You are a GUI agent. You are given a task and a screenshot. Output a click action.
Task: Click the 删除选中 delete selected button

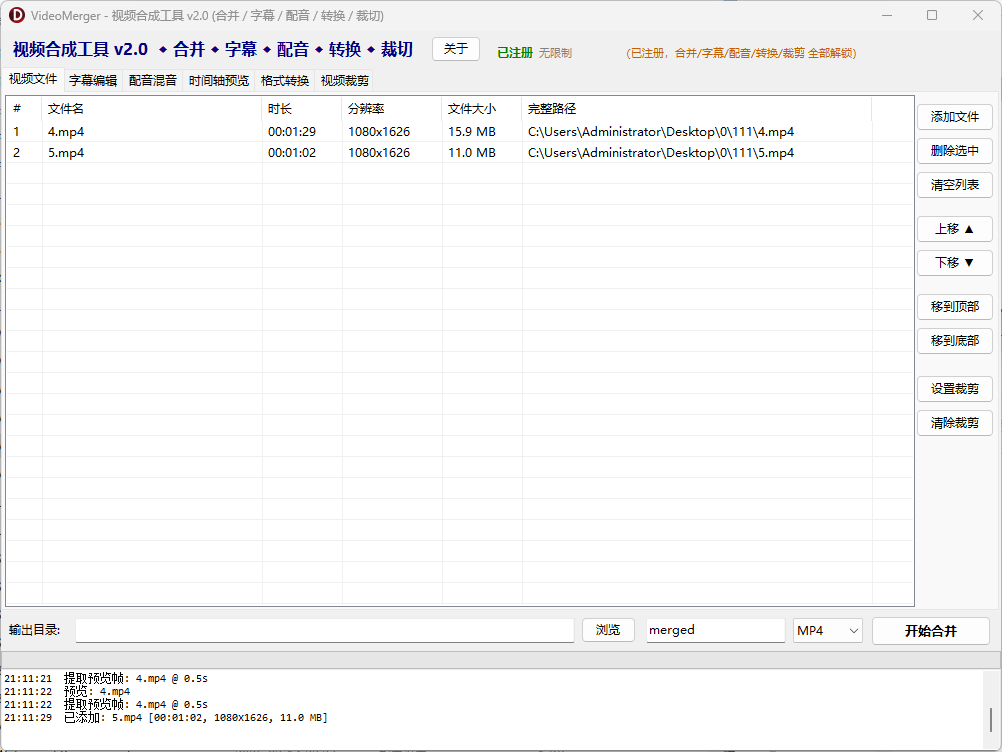tap(954, 151)
